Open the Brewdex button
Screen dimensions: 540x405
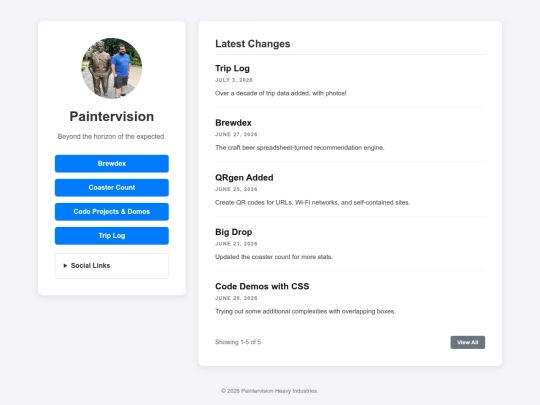click(112, 164)
